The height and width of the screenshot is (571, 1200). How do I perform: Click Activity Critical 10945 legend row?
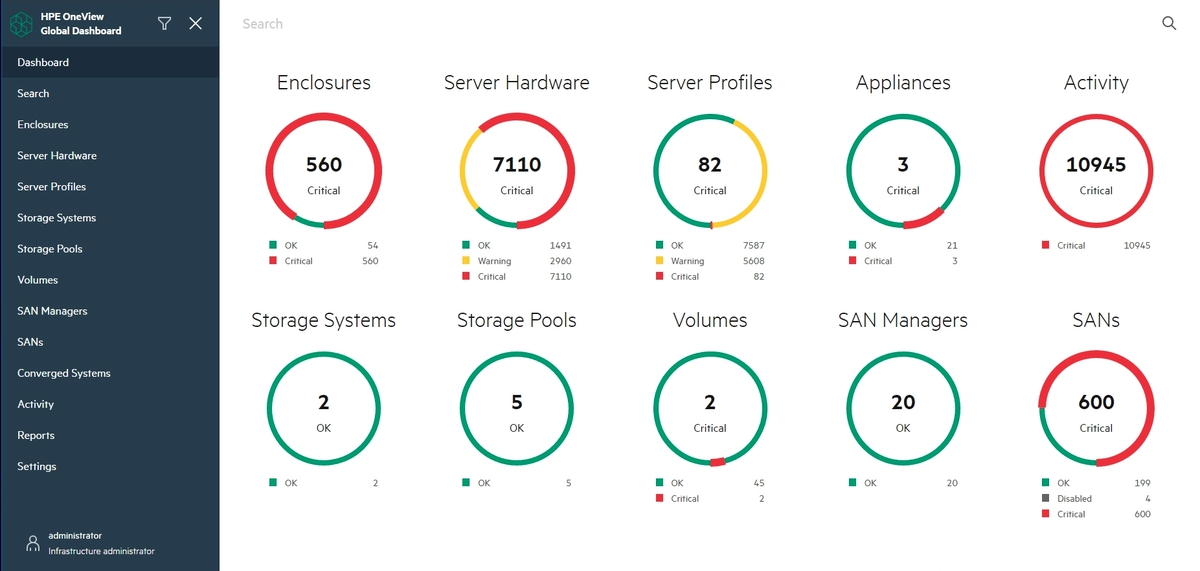pos(1096,245)
